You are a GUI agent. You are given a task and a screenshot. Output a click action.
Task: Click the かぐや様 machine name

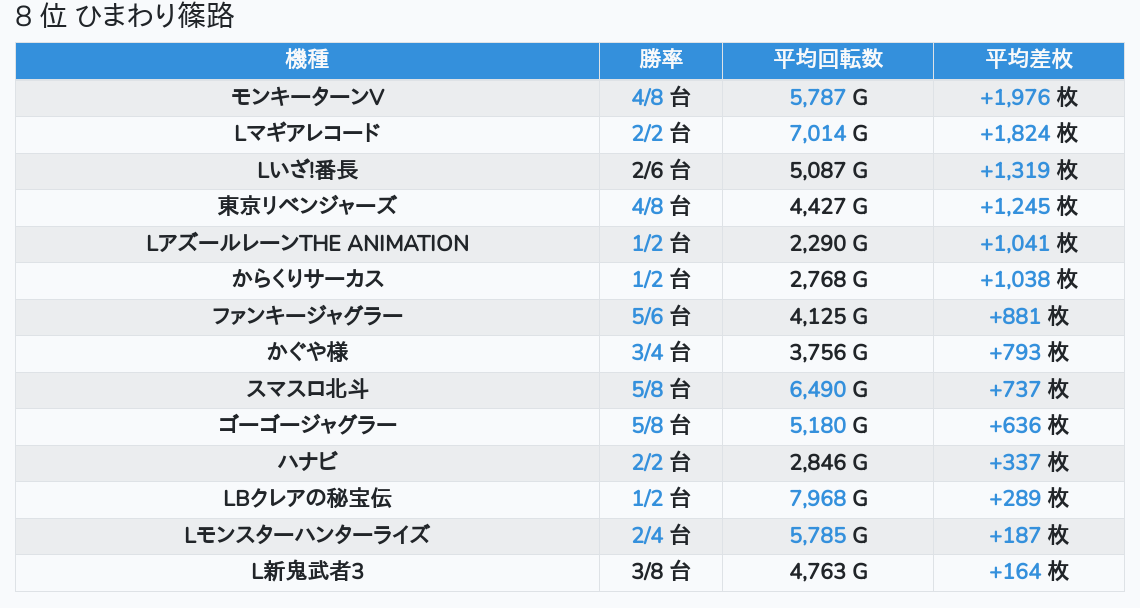click(307, 352)
